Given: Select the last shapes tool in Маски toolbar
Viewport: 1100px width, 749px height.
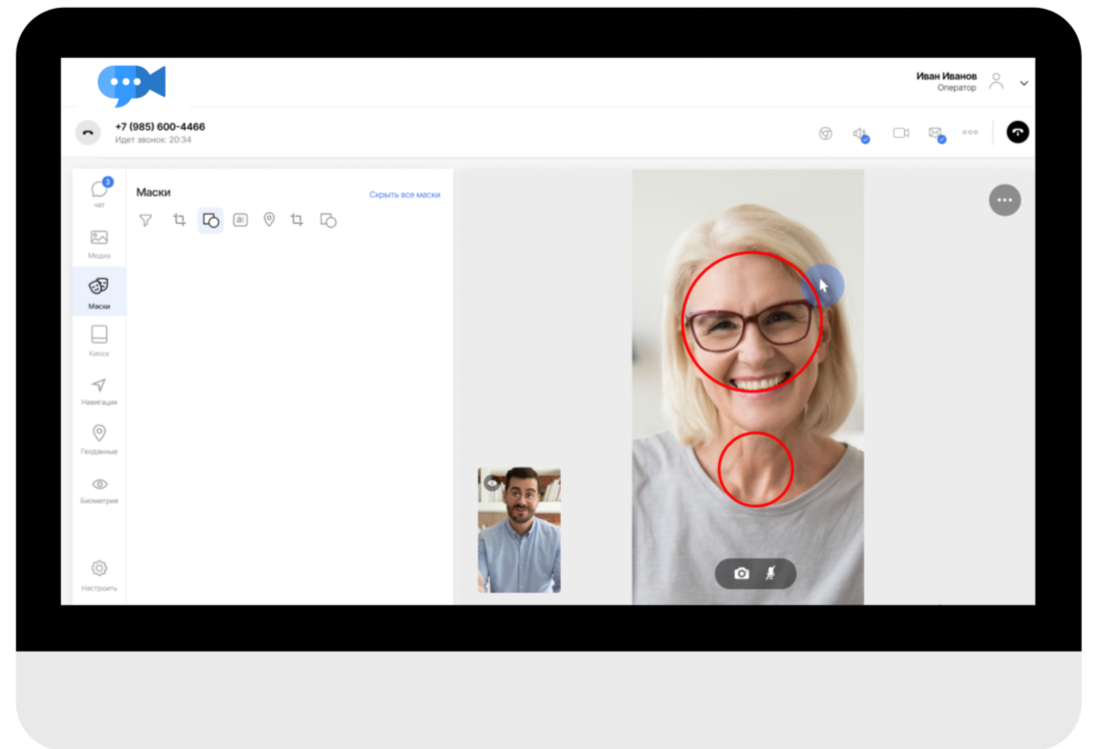Looking at the screenshot, I should point(328,220).
